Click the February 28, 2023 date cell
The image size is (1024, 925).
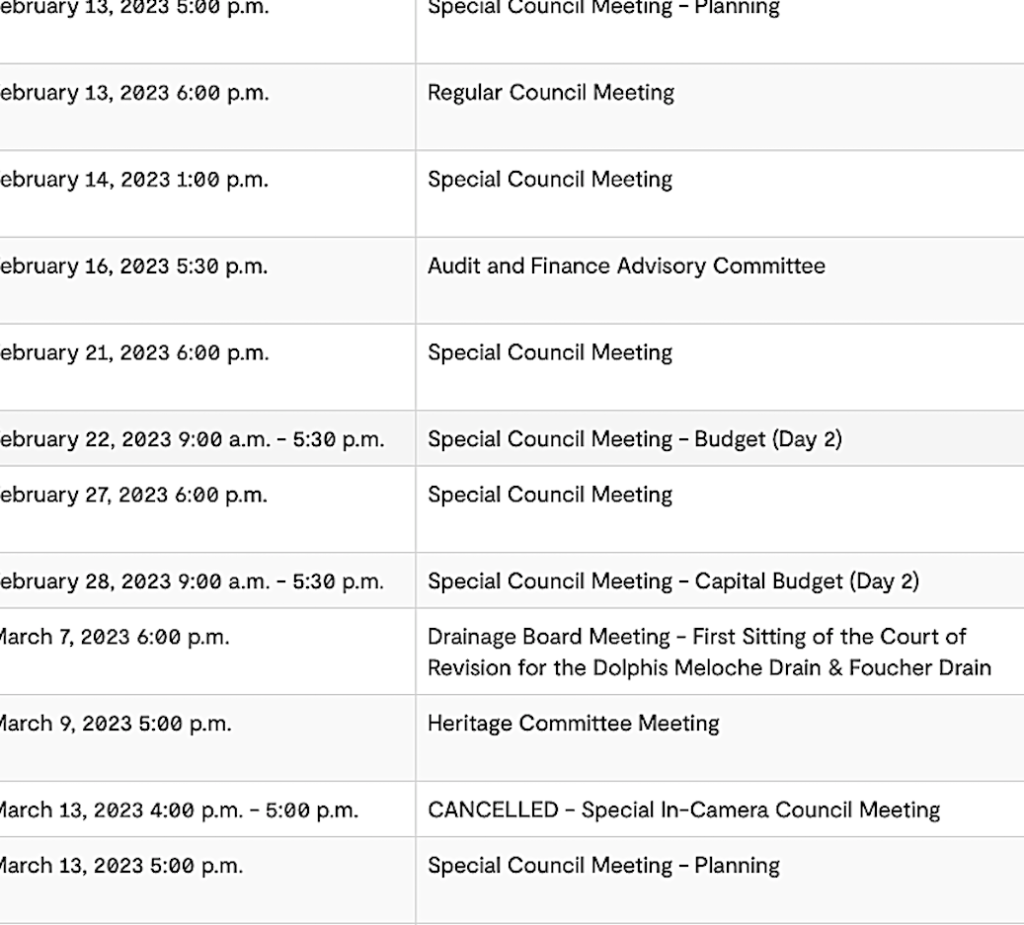coord(192,581)
